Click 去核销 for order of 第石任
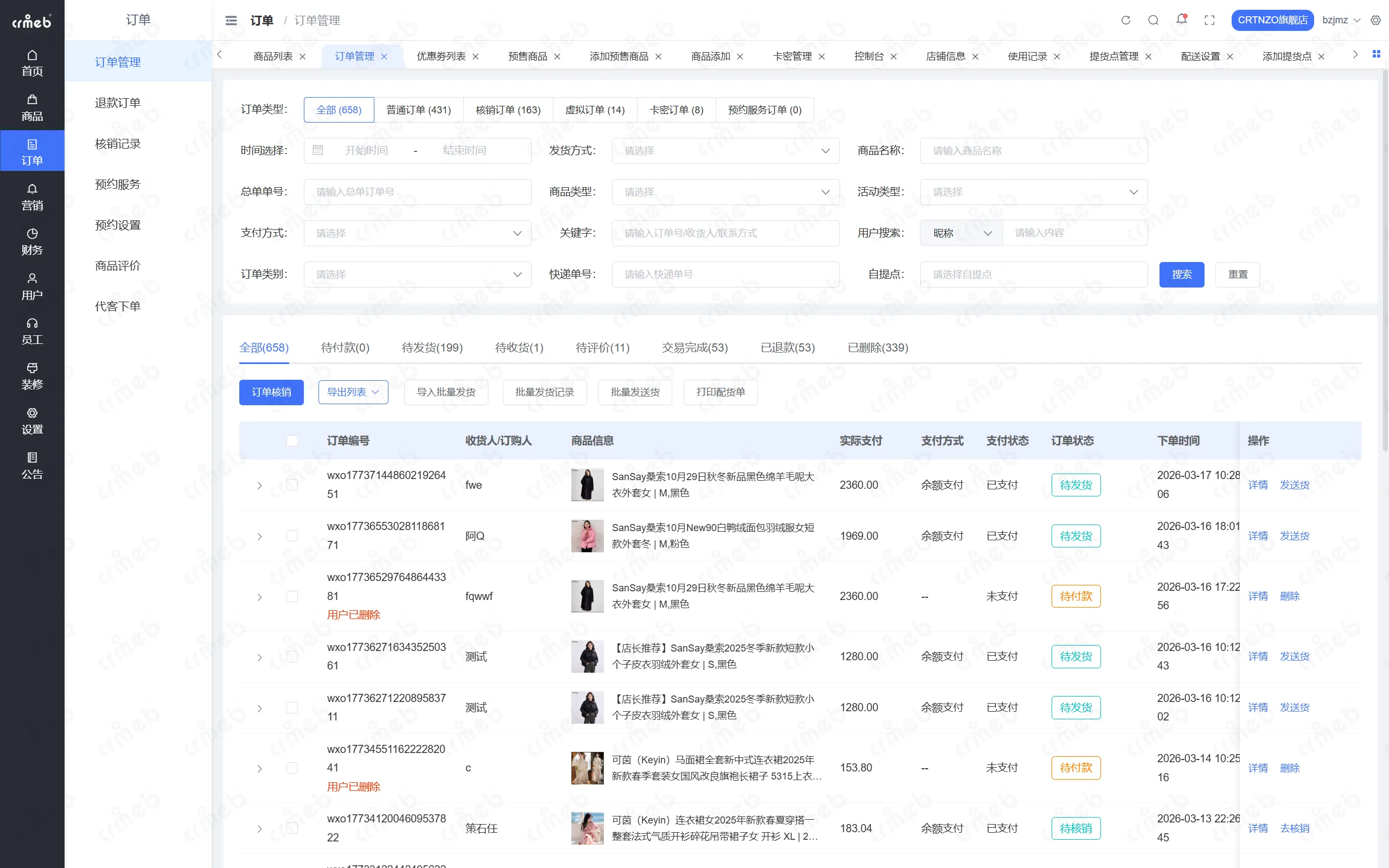 coord(1294,828)
